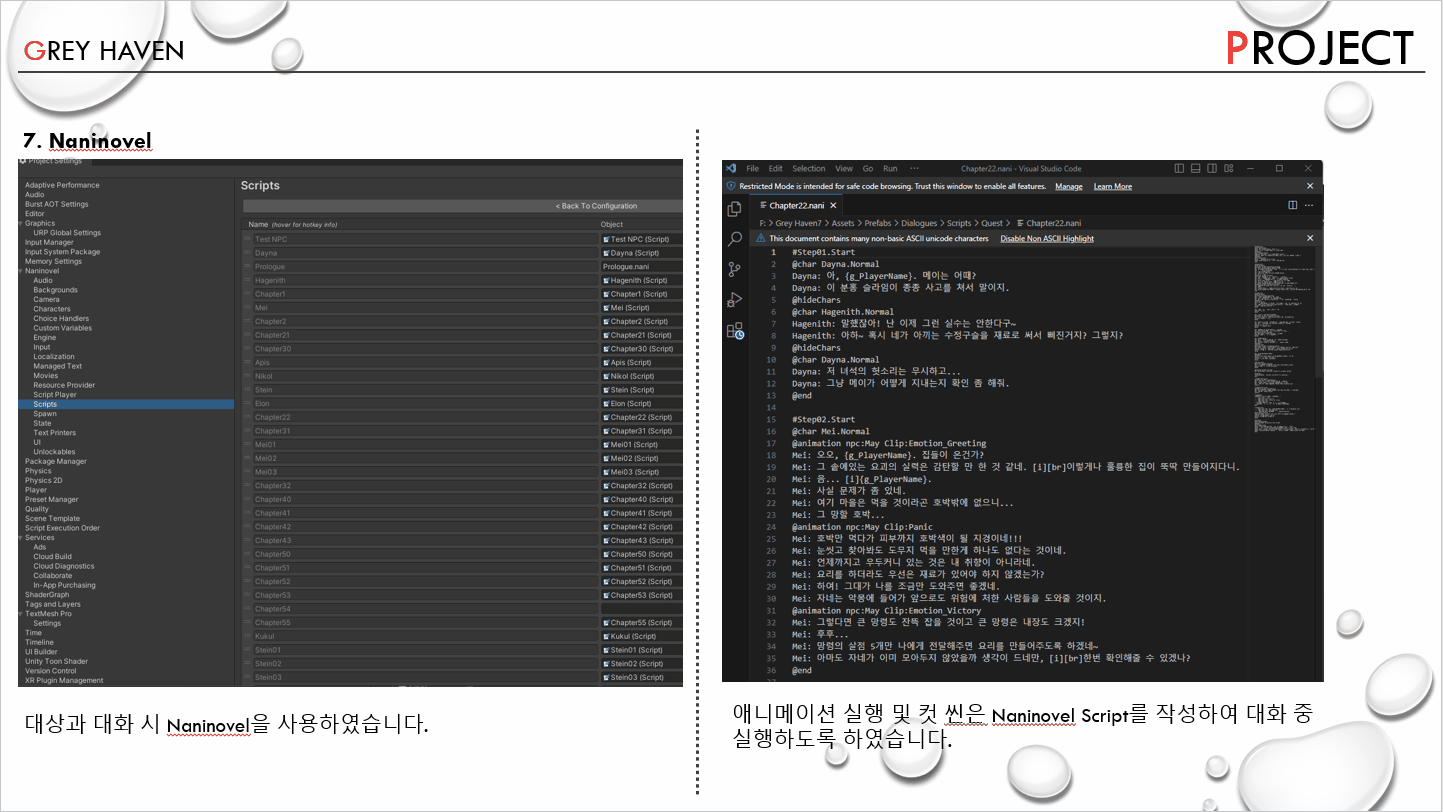
Task: Open View menu in VS Code
Action: pos(844,169)
